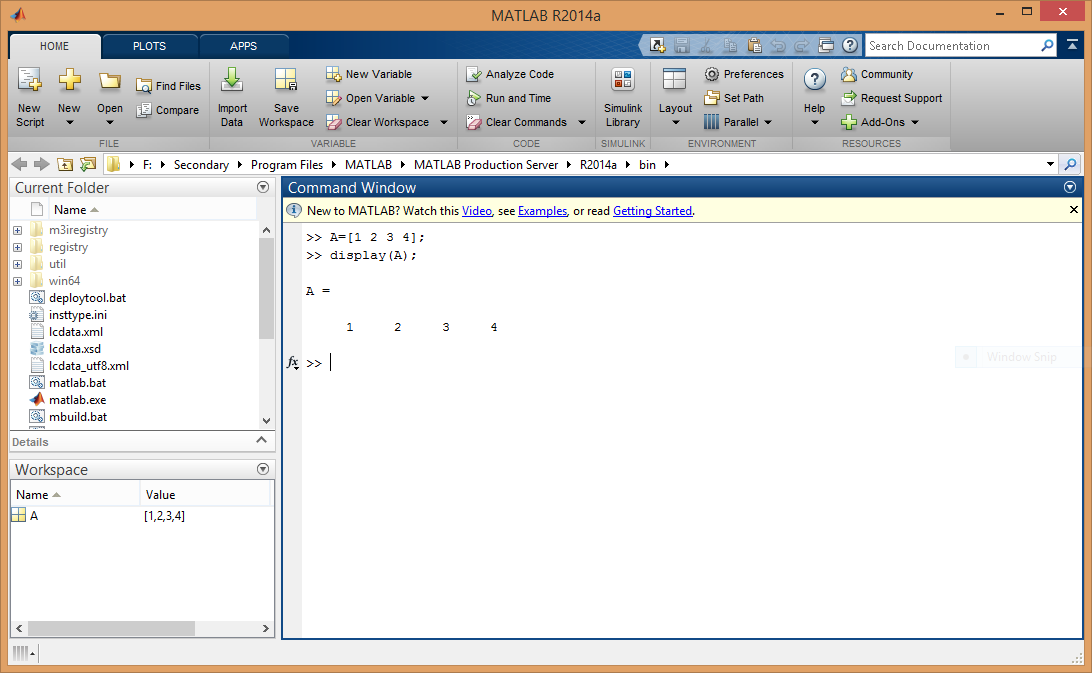Launch Find Files
This screenshot has height=673, width=1092.
(x=169, y=86)
